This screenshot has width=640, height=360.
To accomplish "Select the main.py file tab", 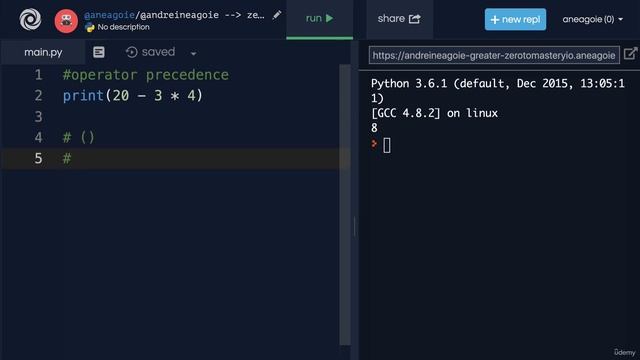I will pos(43,52).
